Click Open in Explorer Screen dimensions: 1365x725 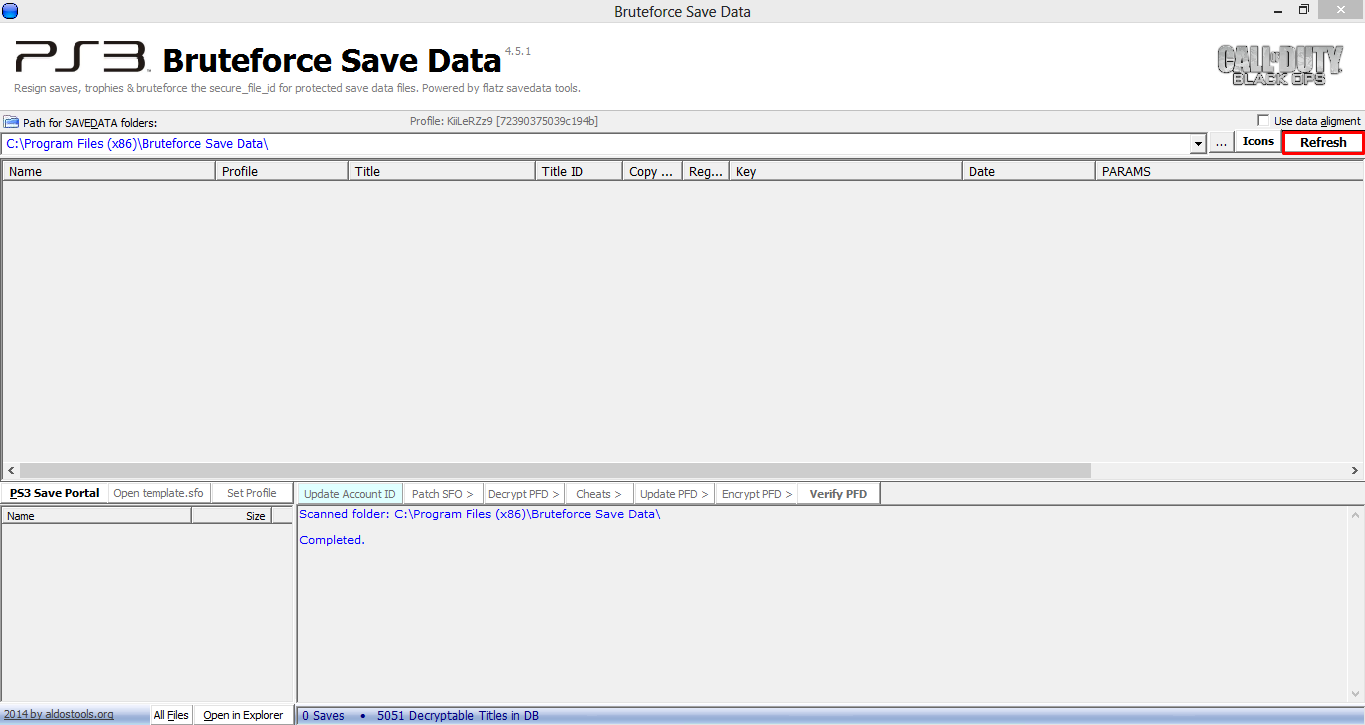point(243,715)
